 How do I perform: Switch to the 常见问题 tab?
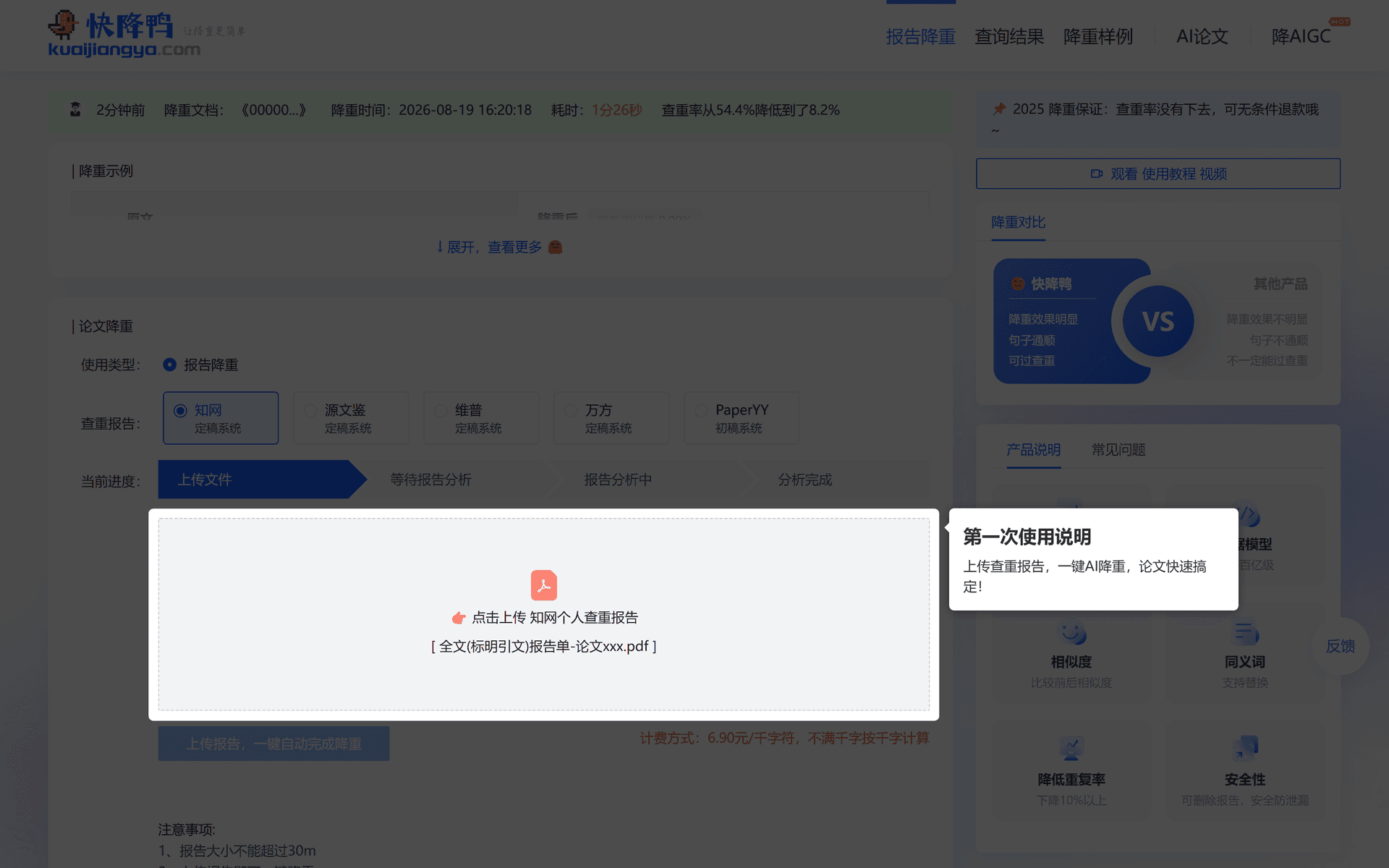[x=1118, y=450]
